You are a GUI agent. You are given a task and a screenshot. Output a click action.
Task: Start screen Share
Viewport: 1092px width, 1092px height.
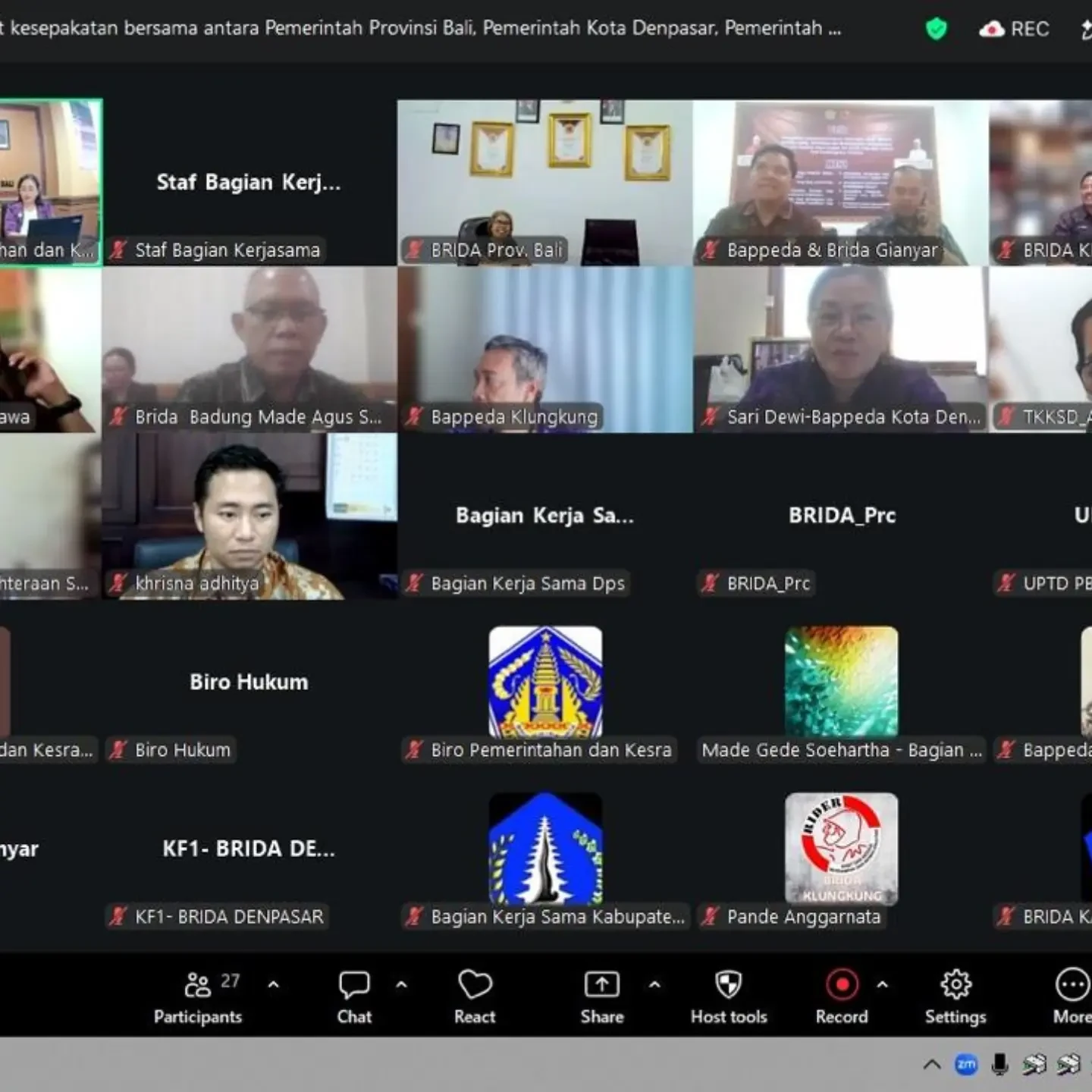point(602,998)
